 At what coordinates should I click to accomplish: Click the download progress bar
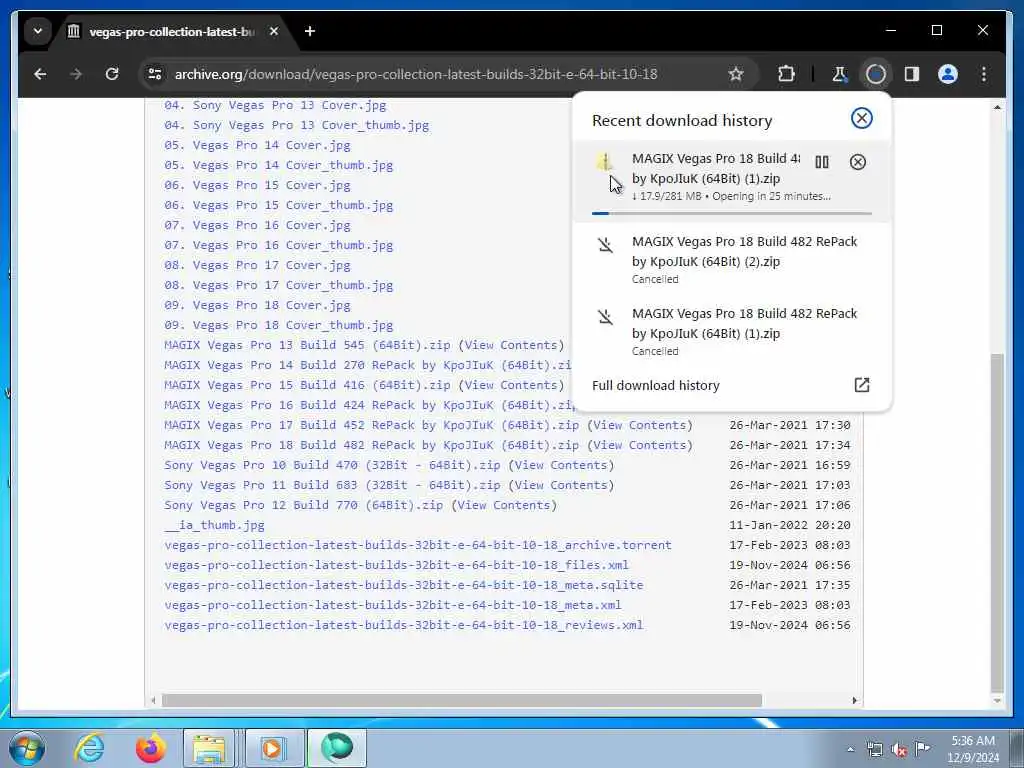pos(731,213)
